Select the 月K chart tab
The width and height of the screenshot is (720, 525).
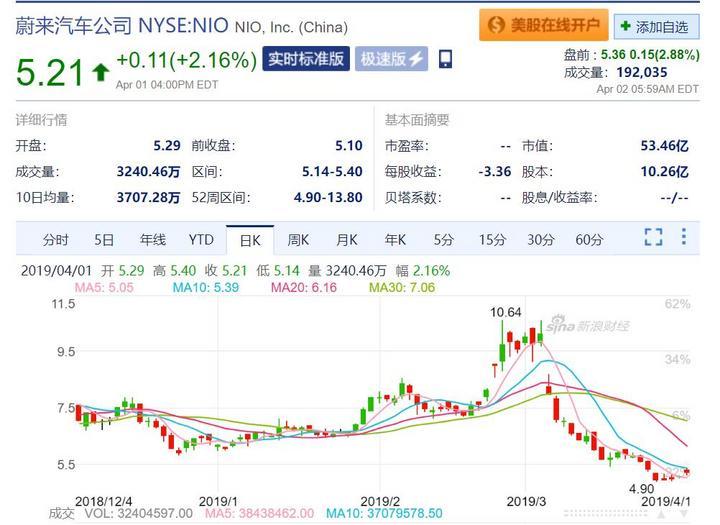pos(347,240)
